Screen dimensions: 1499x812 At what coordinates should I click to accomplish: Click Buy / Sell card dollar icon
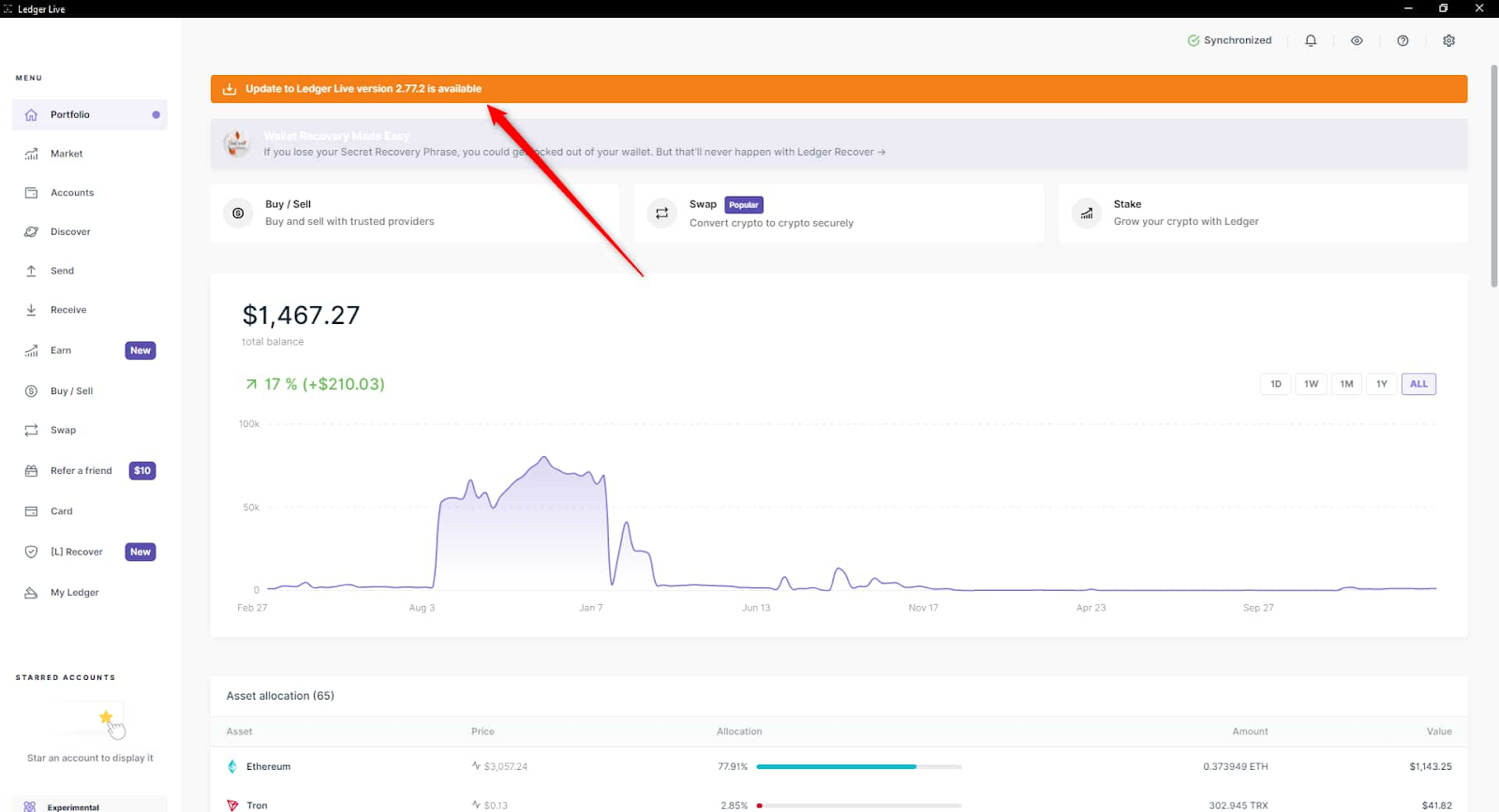click(x=238, y=214)
